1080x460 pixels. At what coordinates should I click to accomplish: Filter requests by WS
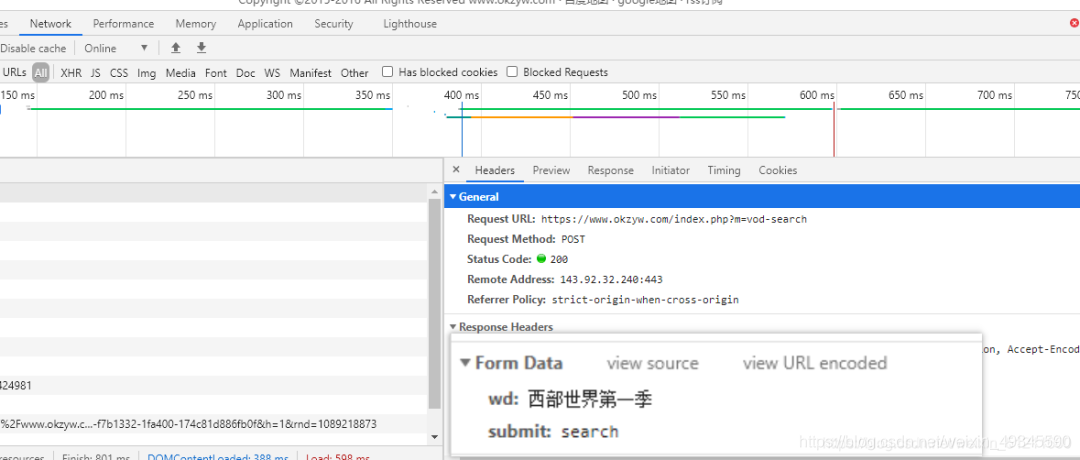click(x=273, y=72)
